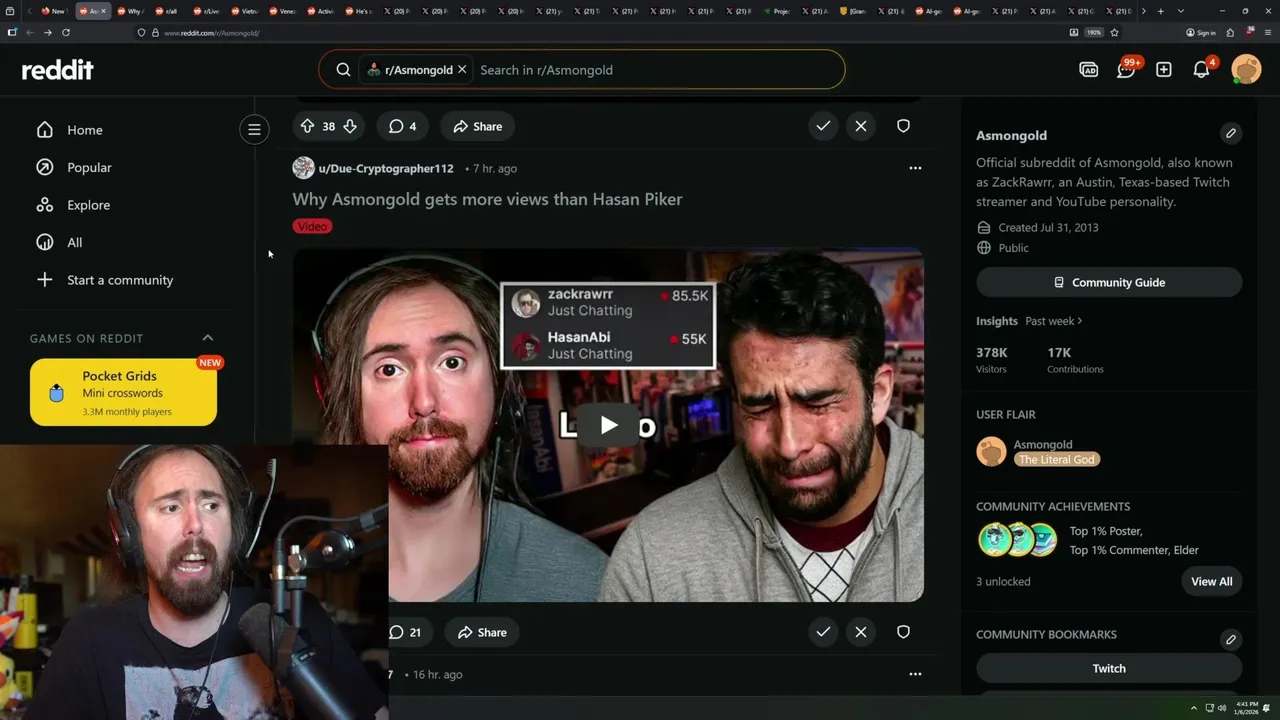This screenshot has height=720, width=1280.
Task: Open a new browser tab
Action: point(1160,11)
